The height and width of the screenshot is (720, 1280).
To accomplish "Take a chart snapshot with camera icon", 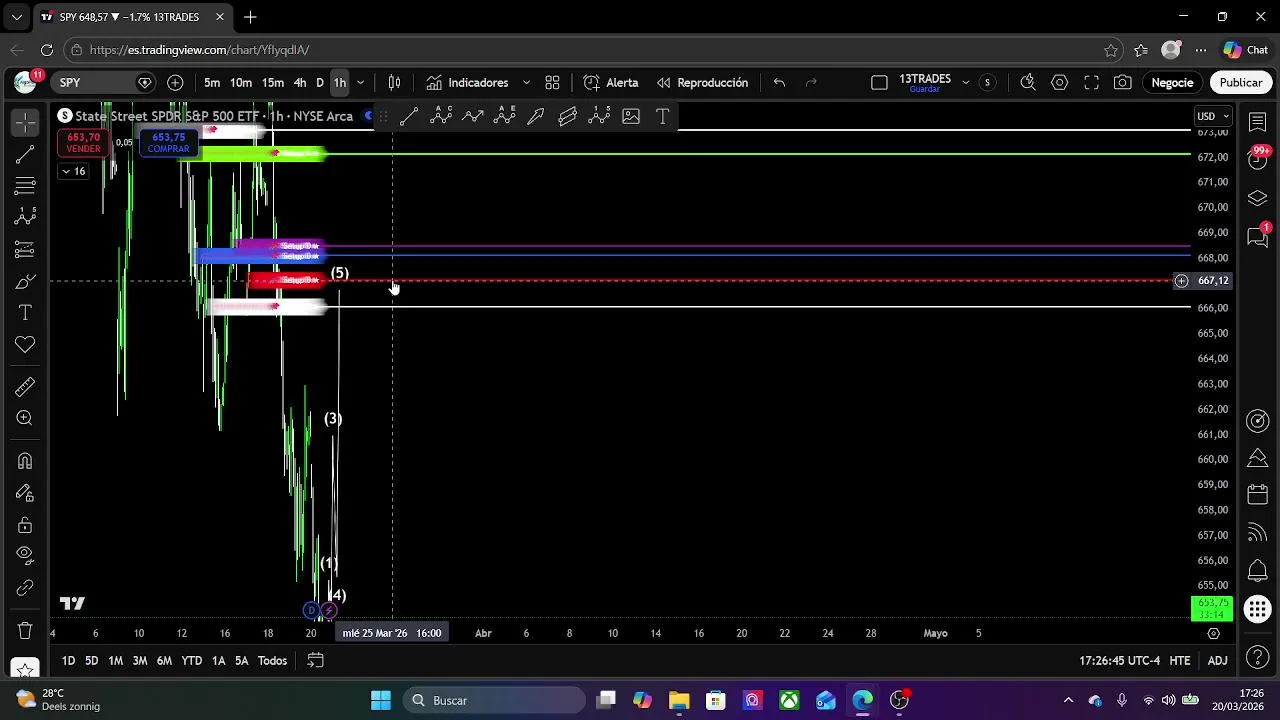I will (x=1123, y=83).
